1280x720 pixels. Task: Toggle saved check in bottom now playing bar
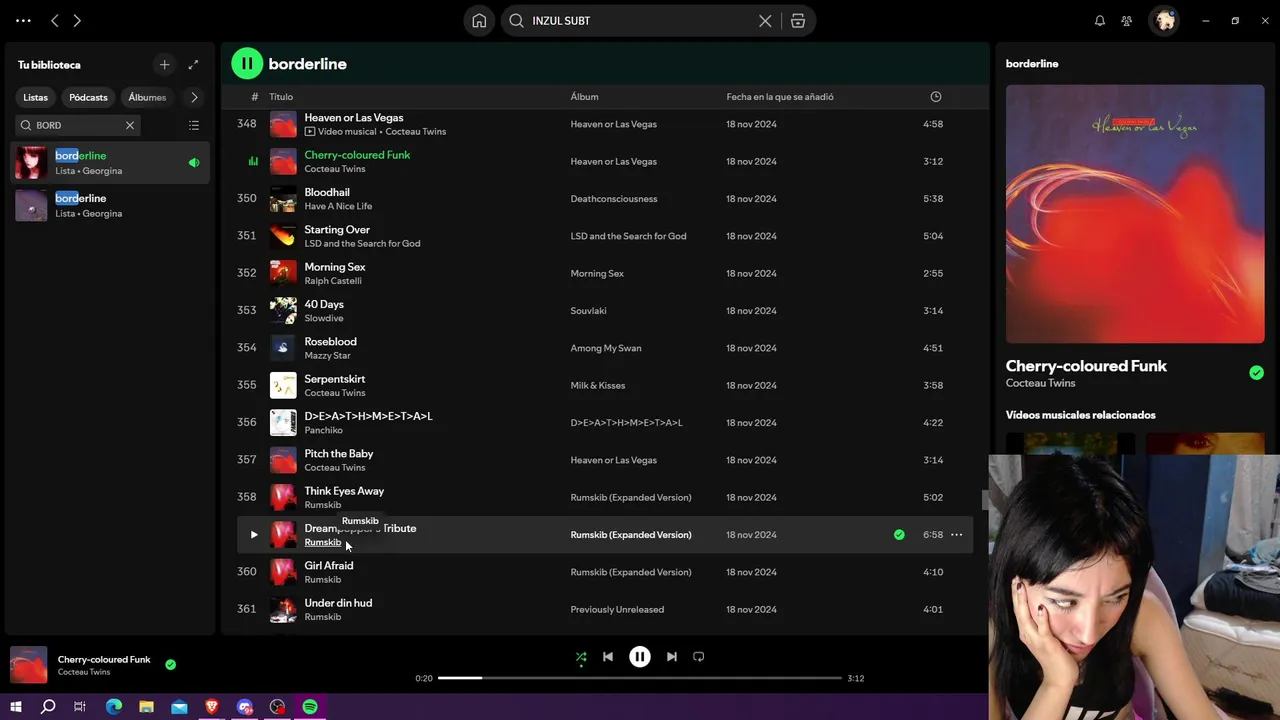pos(170,664)
